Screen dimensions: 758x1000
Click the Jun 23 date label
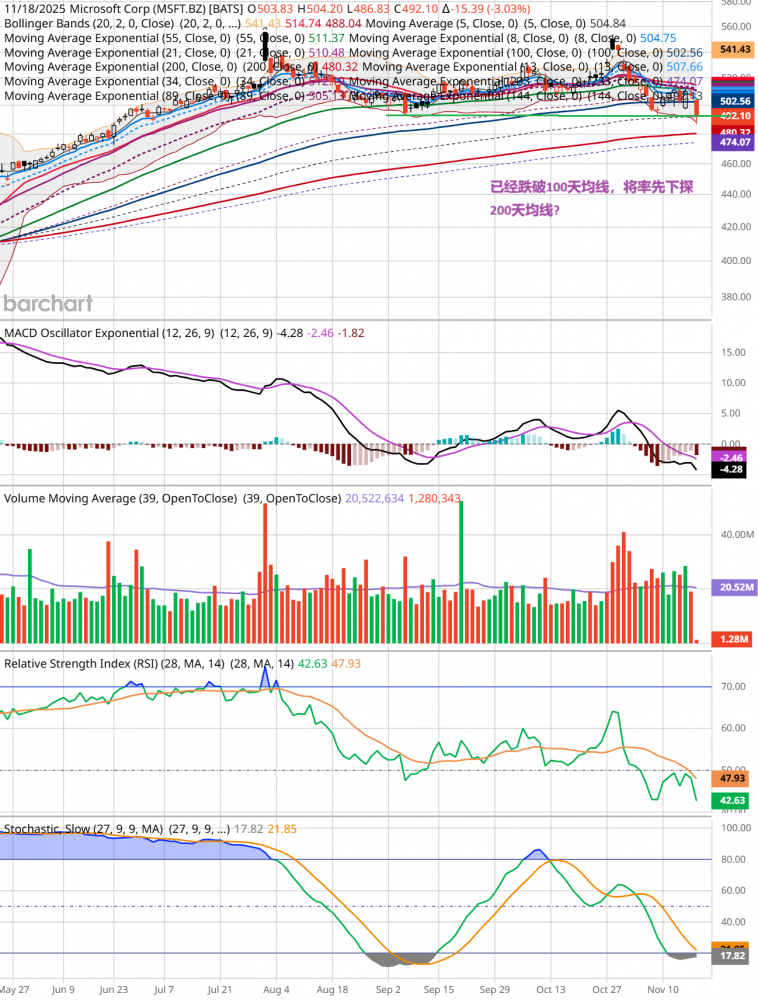113,990
